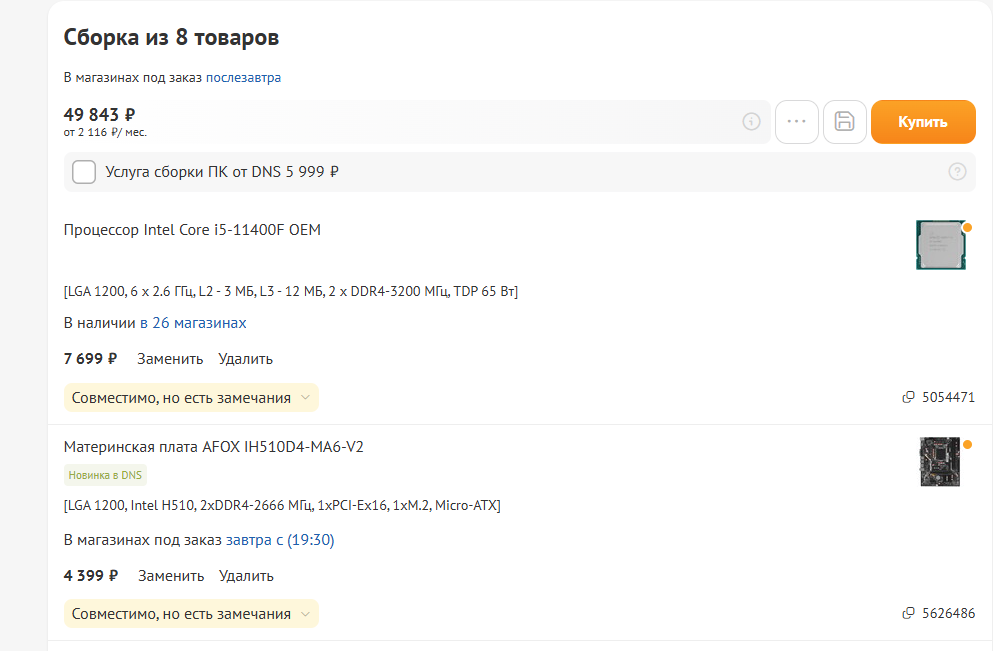Click the 'завтра с (19:30)' link
Screen dimensions: 993x651
click(x=280, y=540)
